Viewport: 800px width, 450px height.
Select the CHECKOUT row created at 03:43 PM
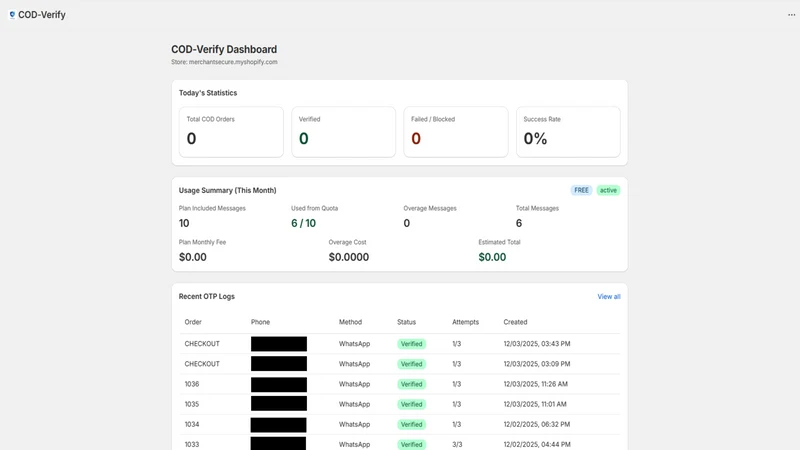tap(399, 344)
